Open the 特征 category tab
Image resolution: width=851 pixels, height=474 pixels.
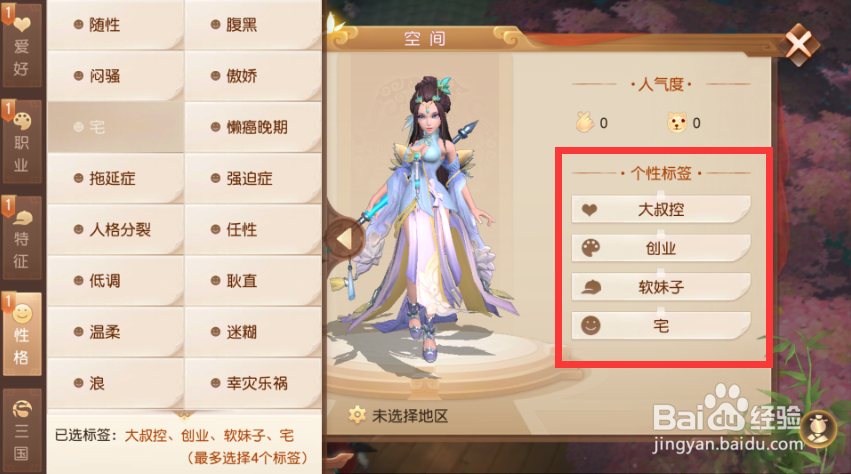21,238
